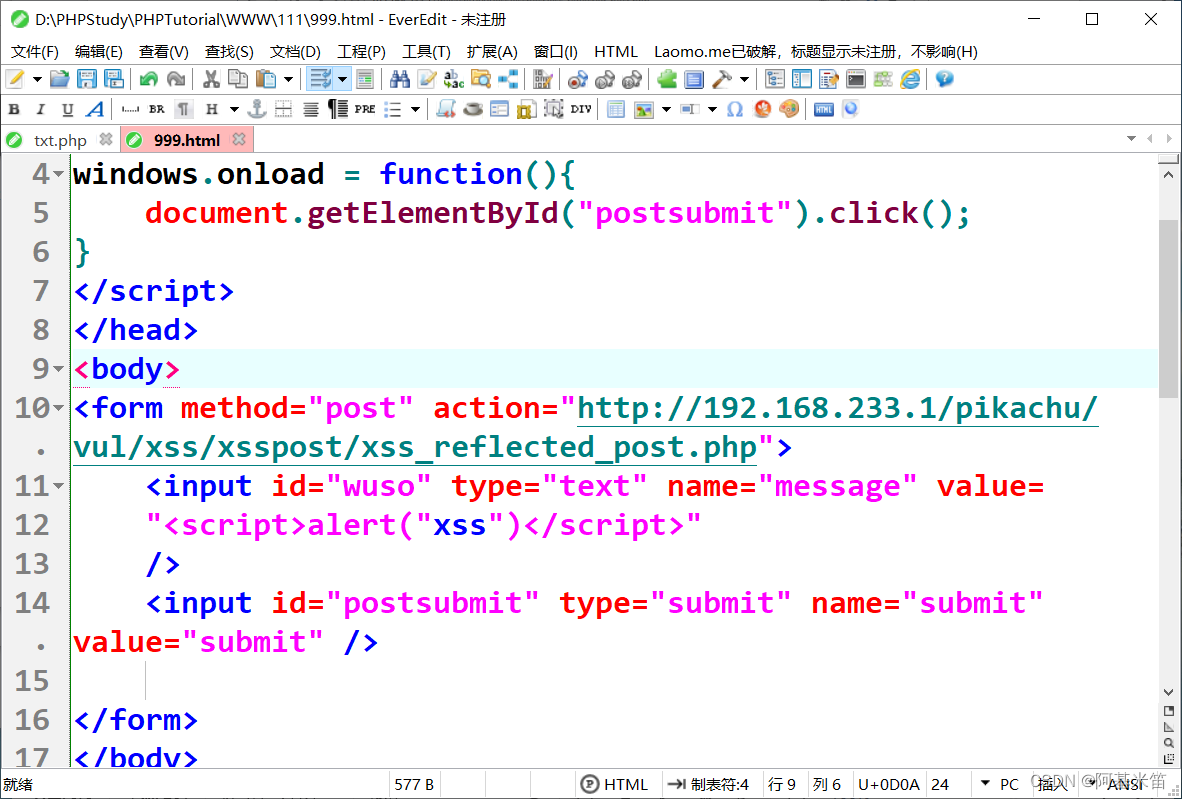Image resolution: width=1182 pixels, height=799 pixels.
Task: Click the Save All double-floppy icon
Action: (x=113, y=78)
